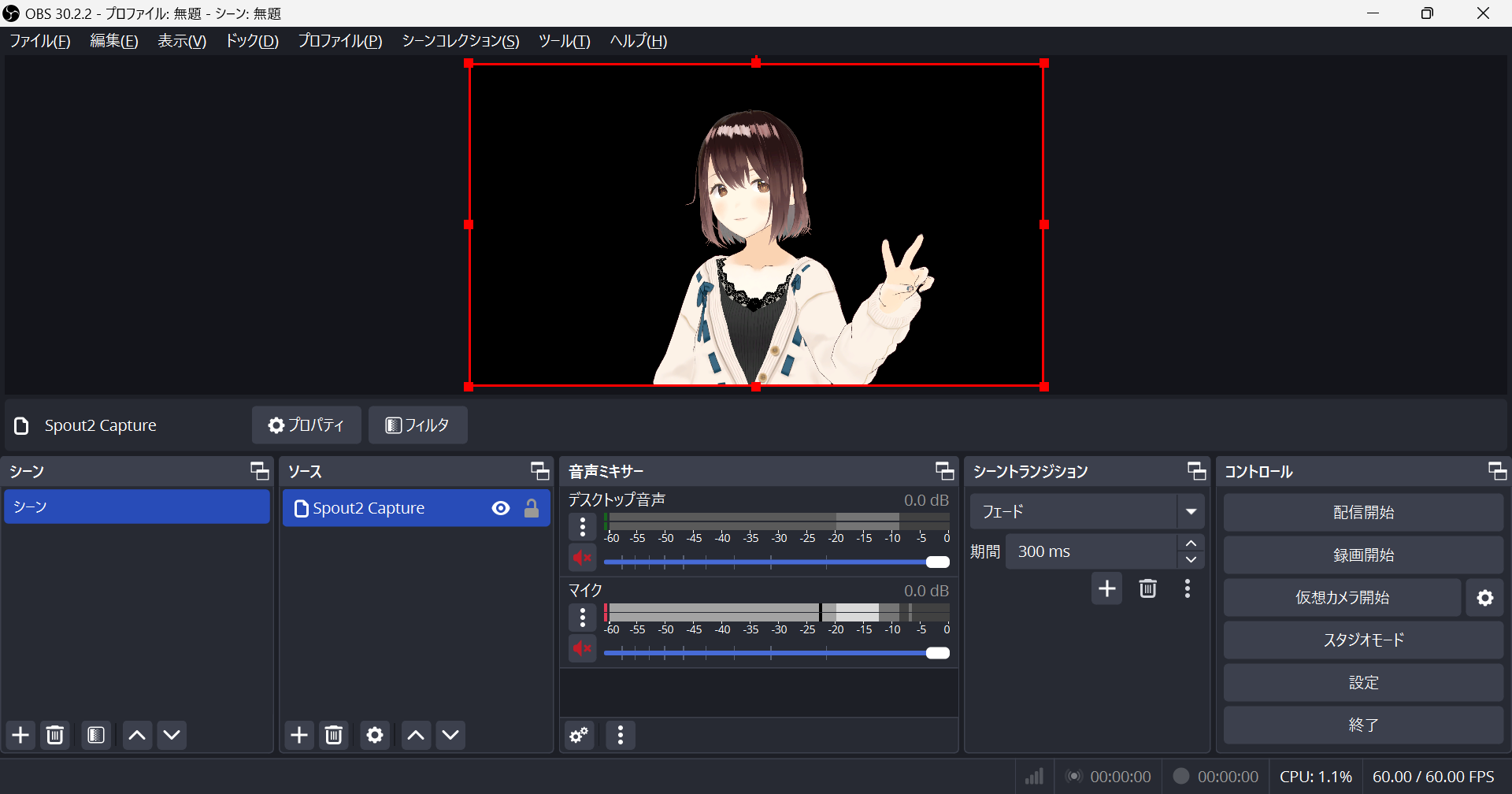
Task: Open audio mixer menu three-dot icon at bottom
Action: 621,735
